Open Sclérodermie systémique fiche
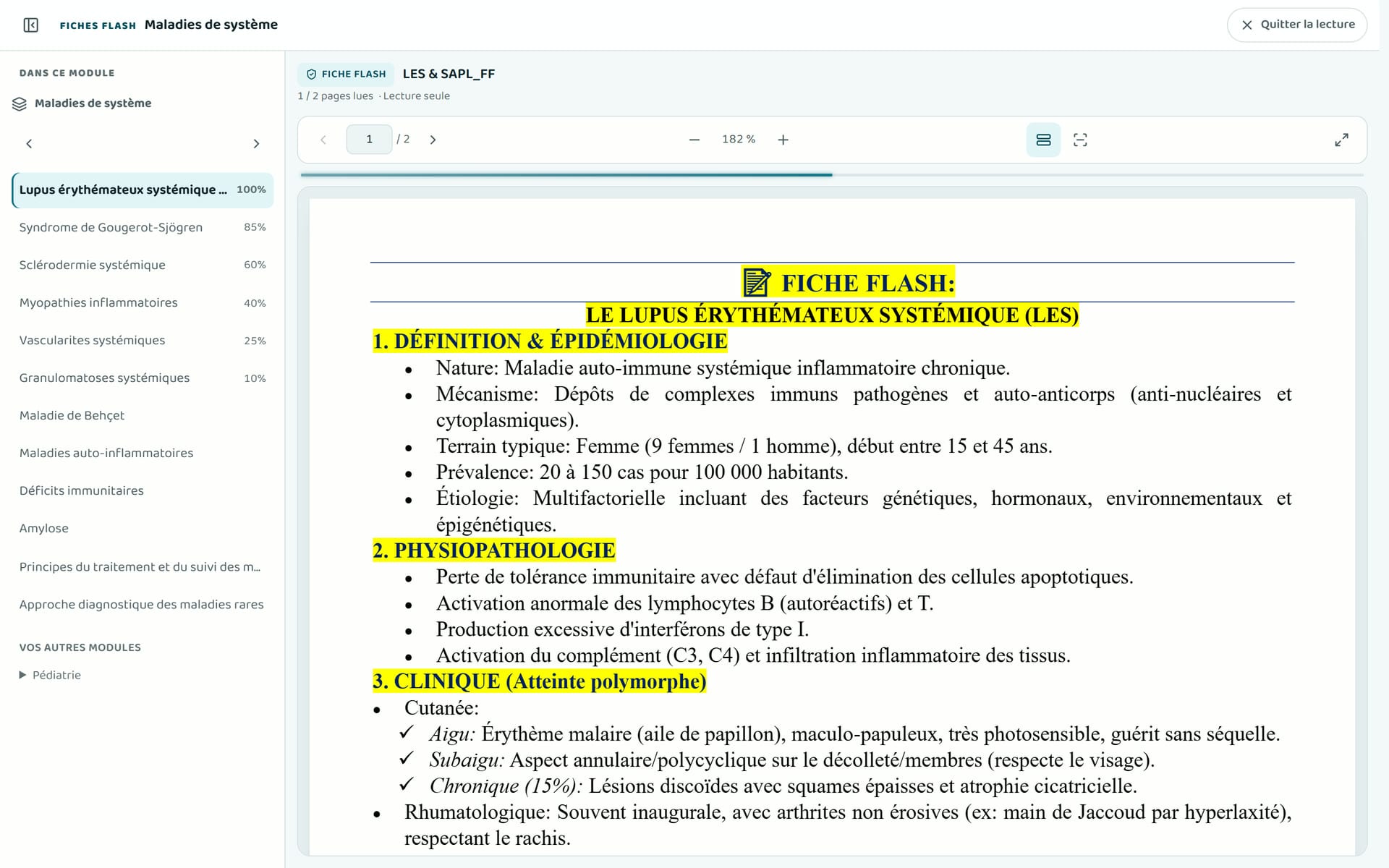This screenshot has width=1389, height=868. (143, 265)
